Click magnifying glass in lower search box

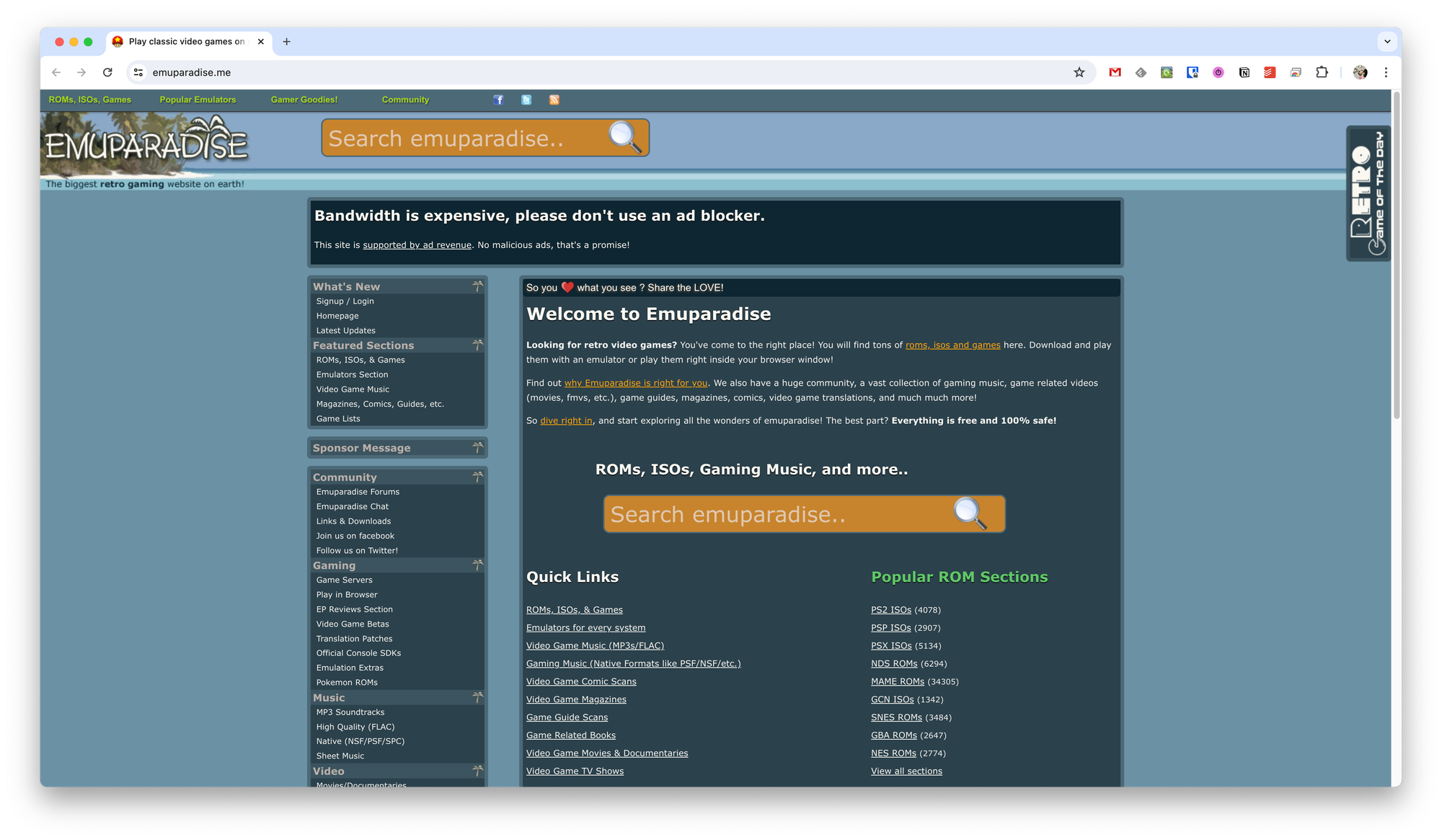coord(969,513)
